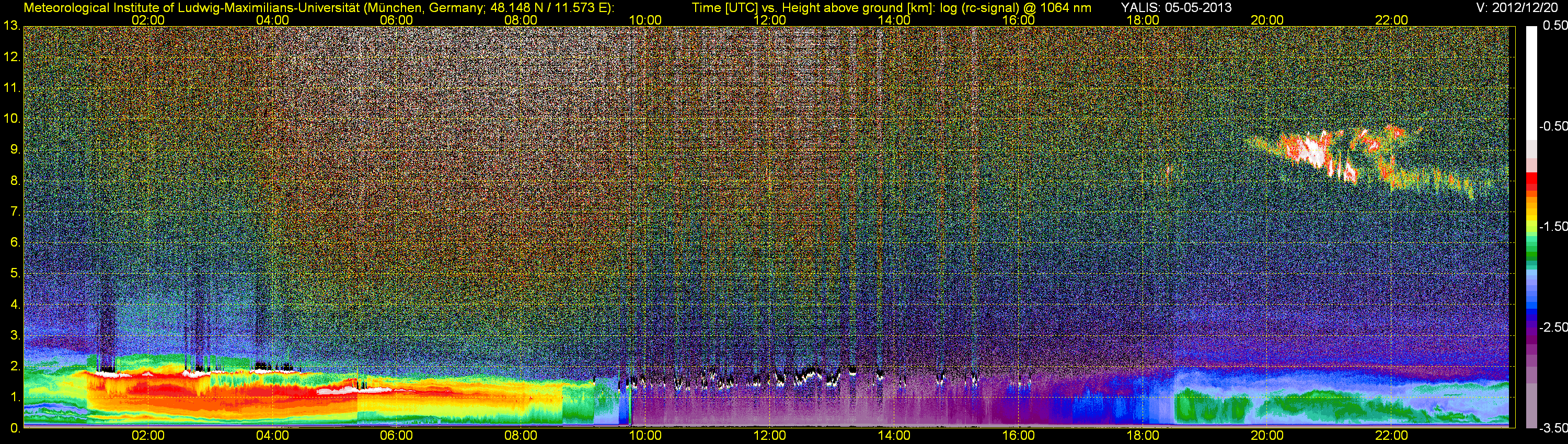Click the Meteorological Institute title text
This screenshot has height=444, width=1568.
pos(318,8)
